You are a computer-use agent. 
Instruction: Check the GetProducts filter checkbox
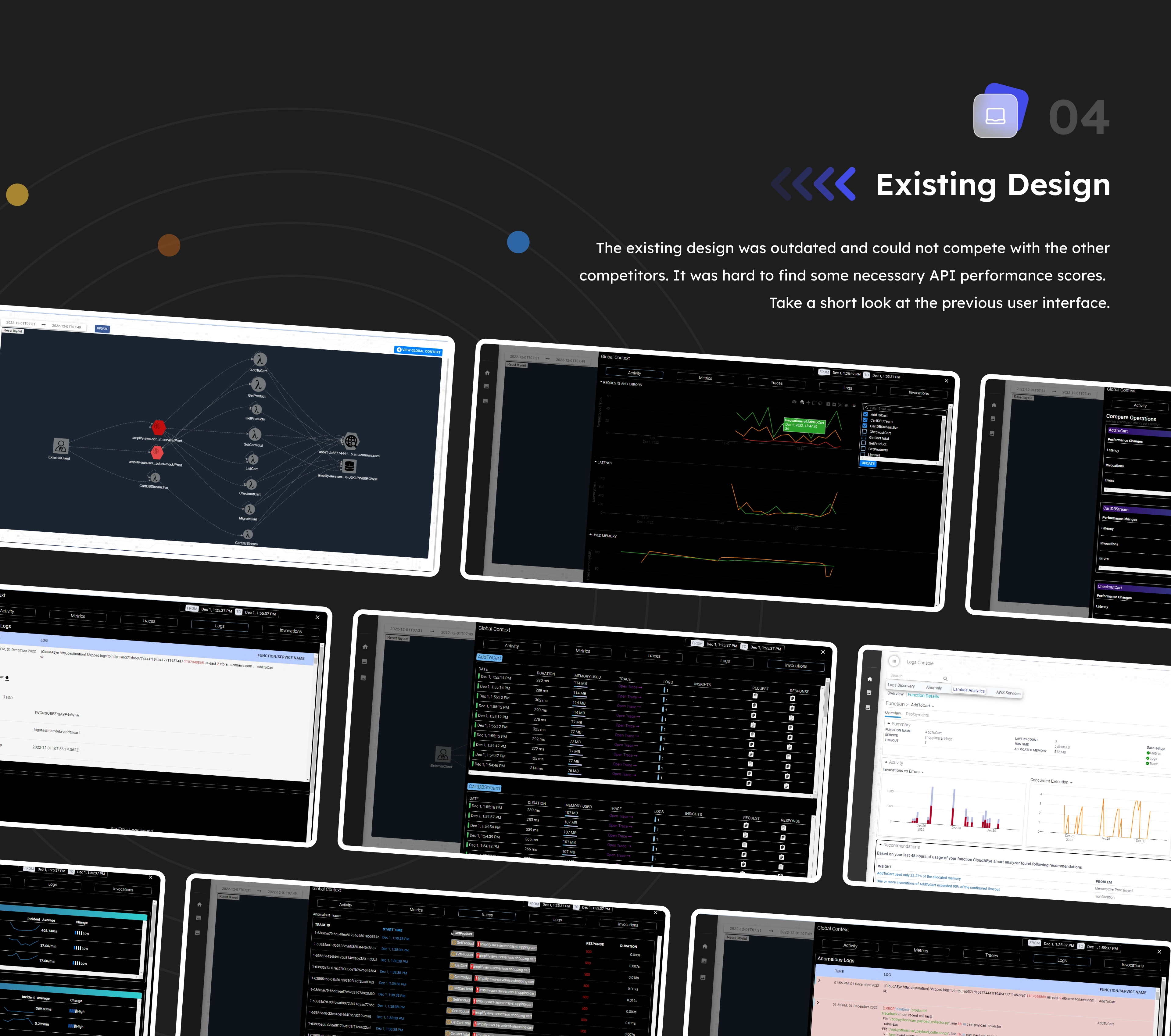tap(863, 448)
